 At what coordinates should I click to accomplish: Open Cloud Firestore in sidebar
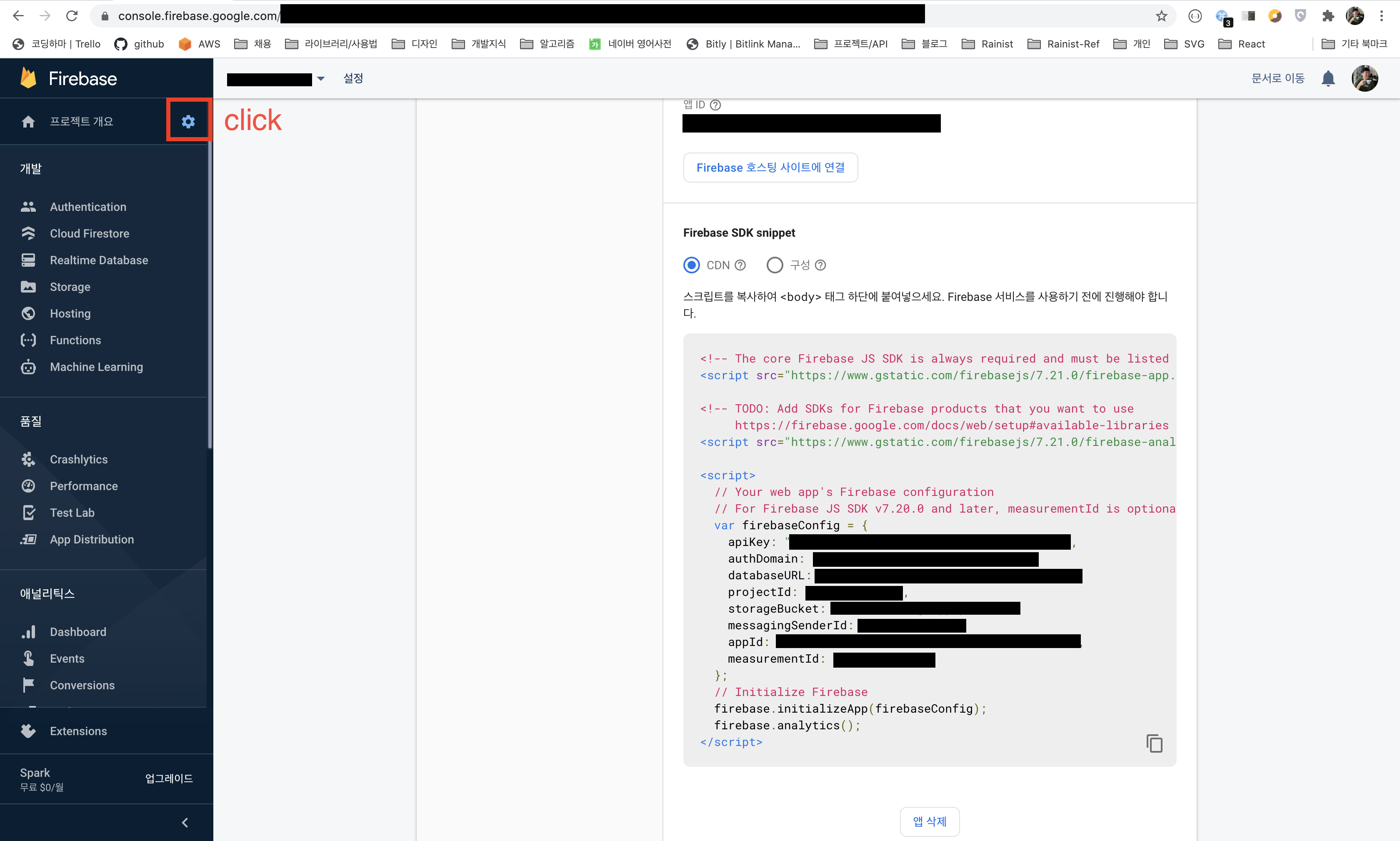tap(90, 233)
